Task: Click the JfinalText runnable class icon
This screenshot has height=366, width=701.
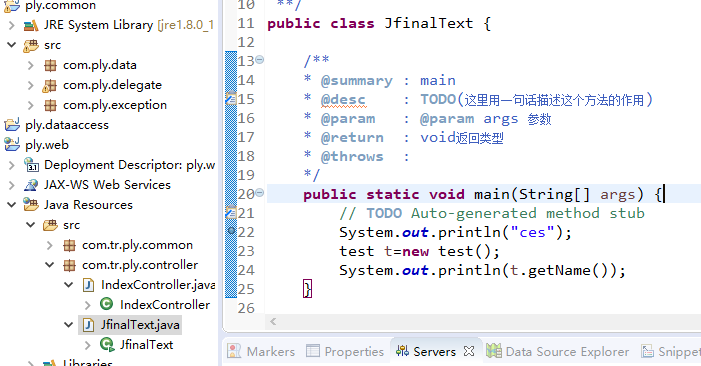Action: (107, 345)
